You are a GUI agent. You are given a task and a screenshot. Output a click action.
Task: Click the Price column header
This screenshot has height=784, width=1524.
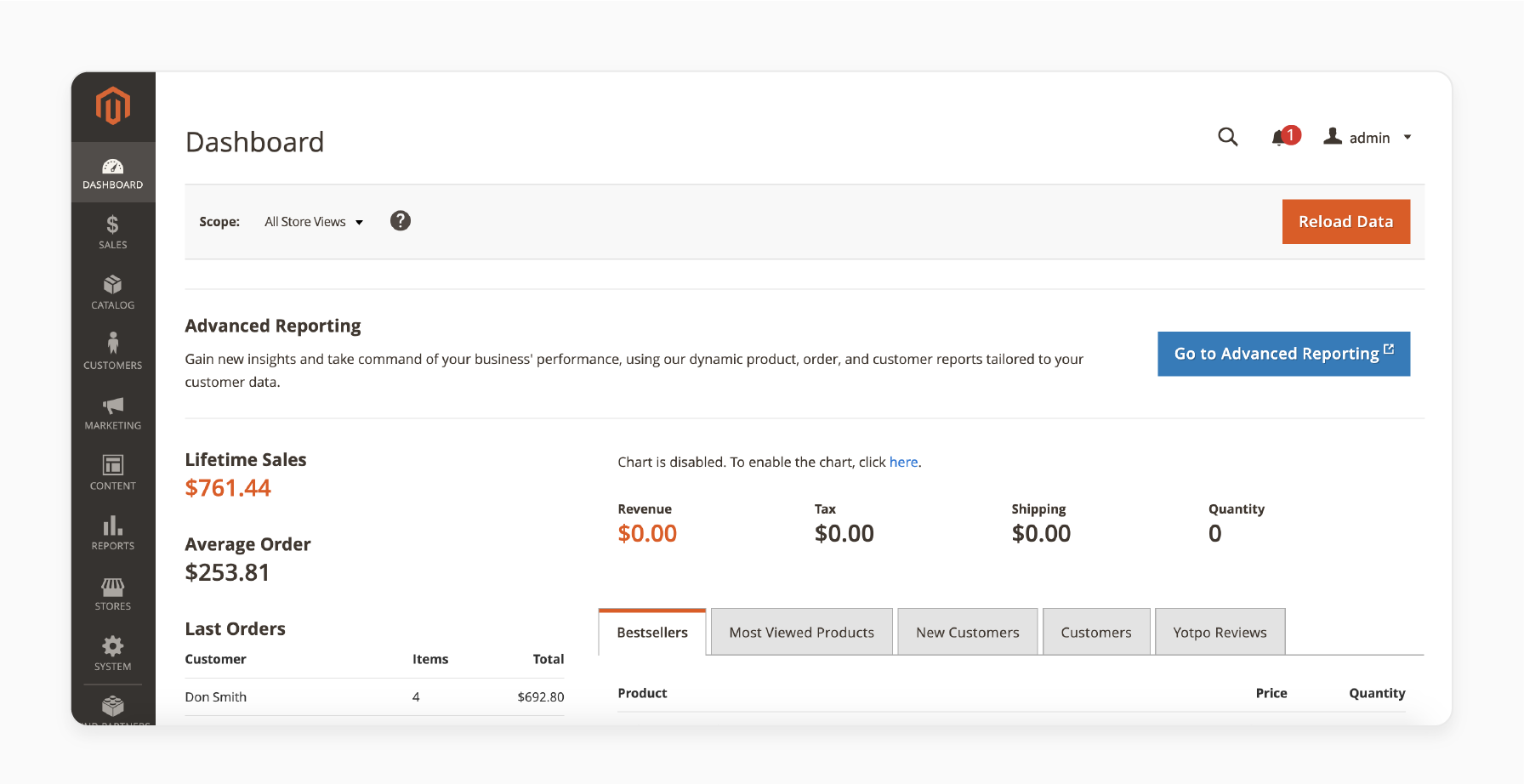pyautogui.click(x=1271, y=693)
